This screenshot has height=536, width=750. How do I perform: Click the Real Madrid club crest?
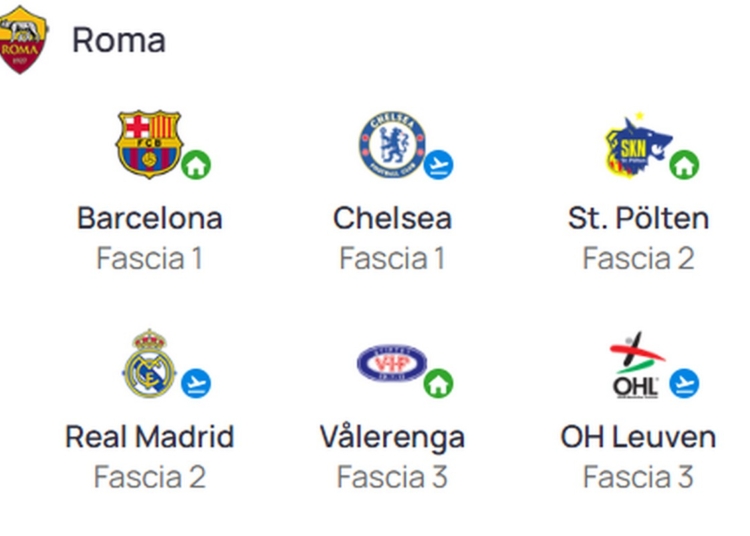148,364
